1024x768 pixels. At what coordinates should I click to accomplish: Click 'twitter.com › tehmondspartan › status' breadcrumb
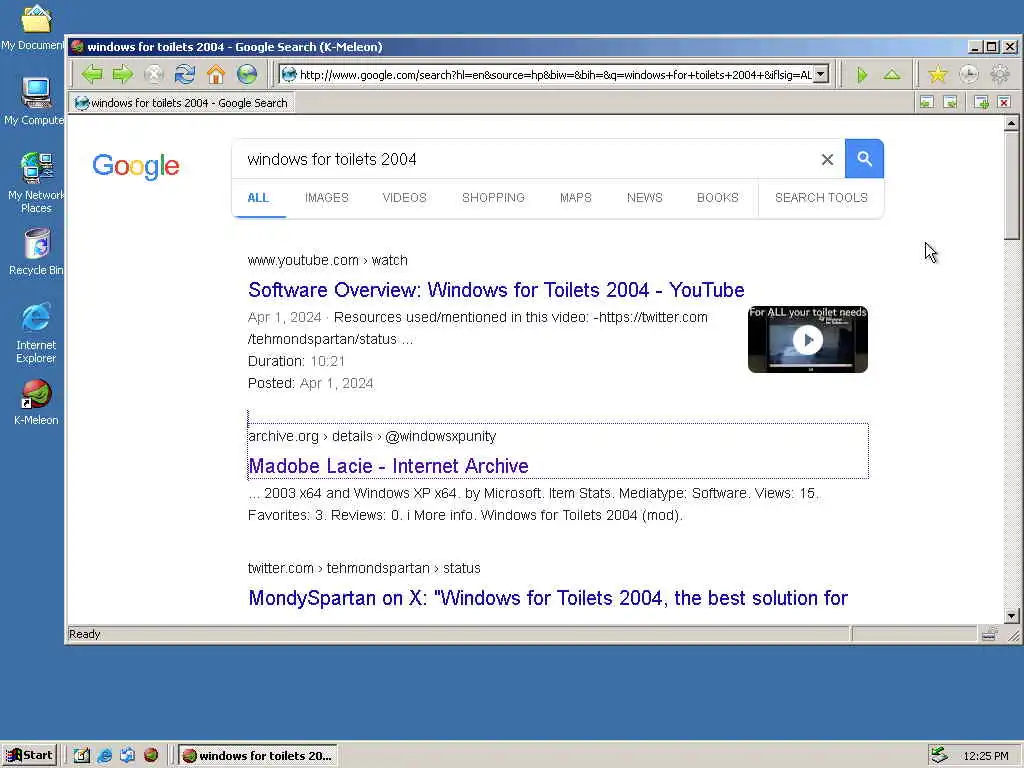[x=364, y=568]
